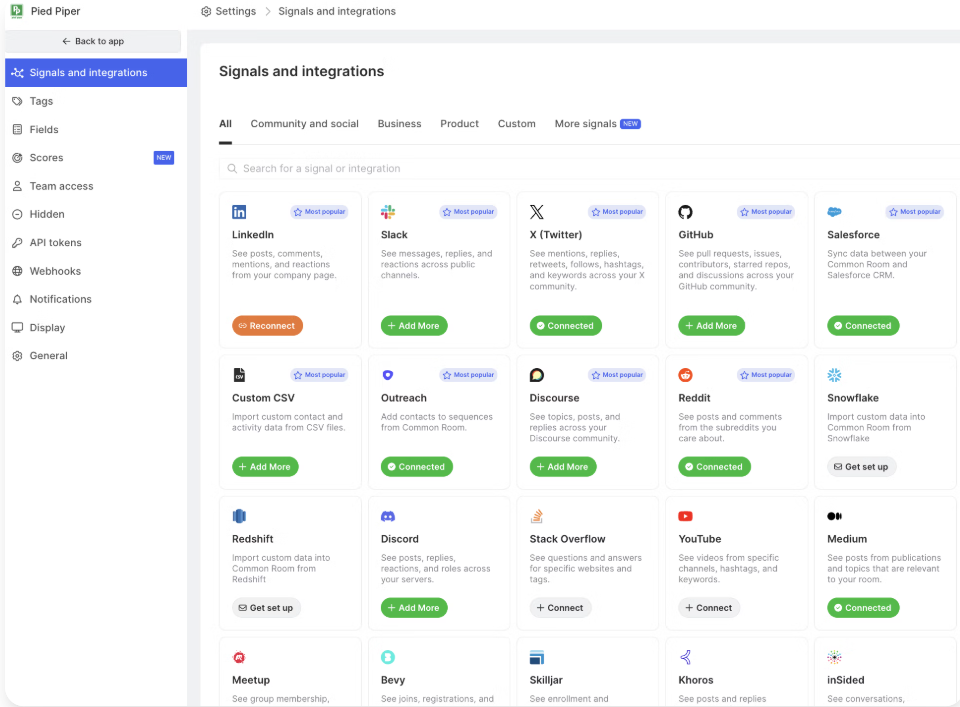Open the Business signals tab
Image resolution: width=960 pixels, height=707 pixels.
click(x=399, y=123)
